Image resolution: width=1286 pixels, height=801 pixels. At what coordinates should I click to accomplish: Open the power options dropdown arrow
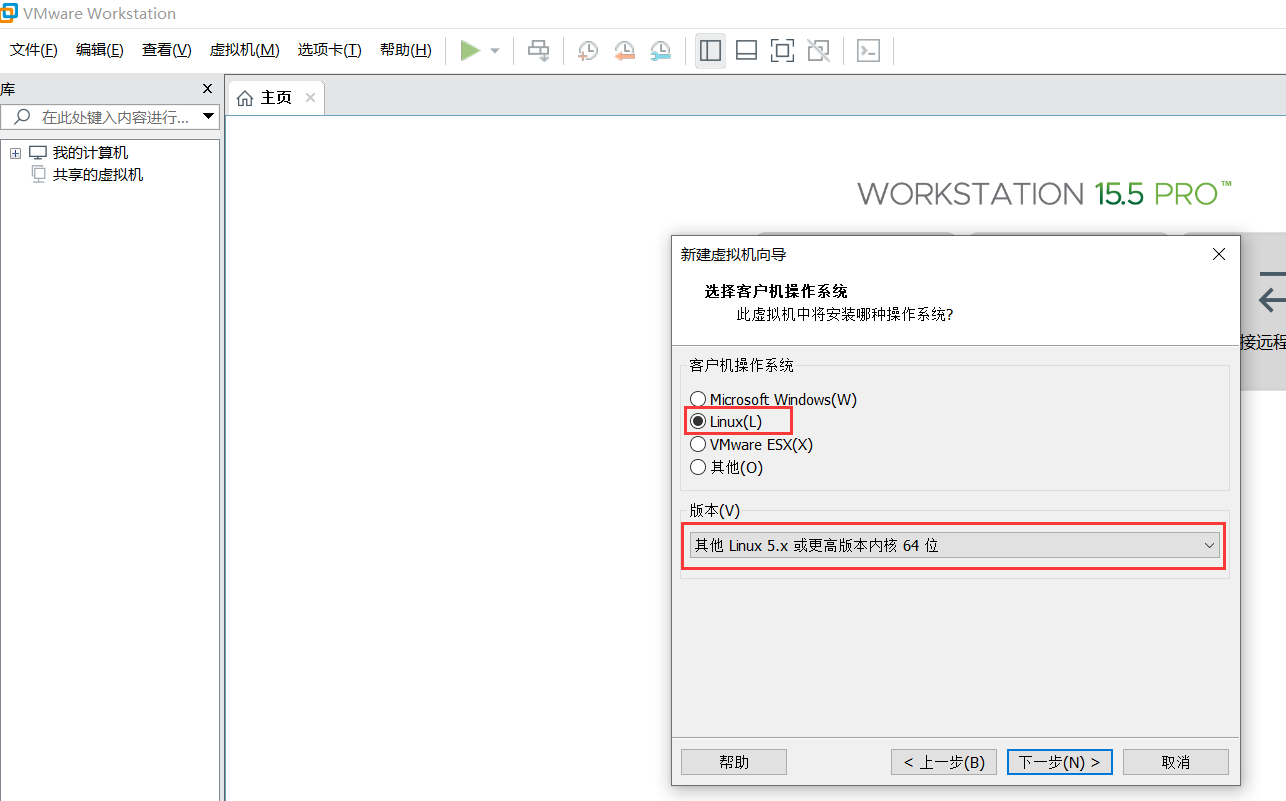pyautogui.click(x=494, y=50)
